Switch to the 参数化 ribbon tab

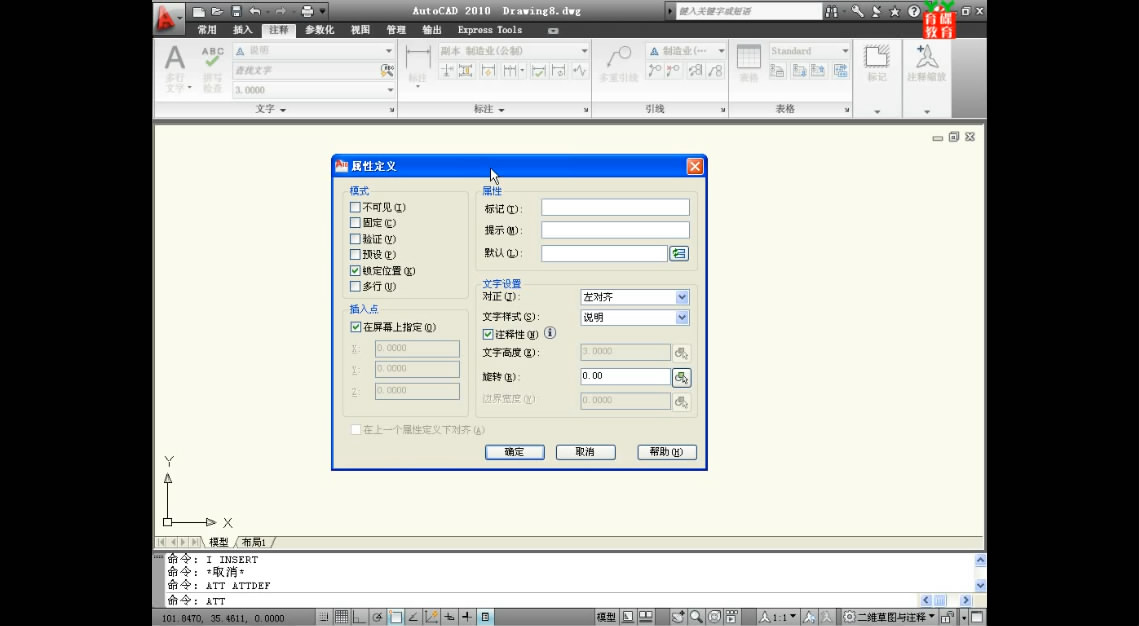pos(320,30)
